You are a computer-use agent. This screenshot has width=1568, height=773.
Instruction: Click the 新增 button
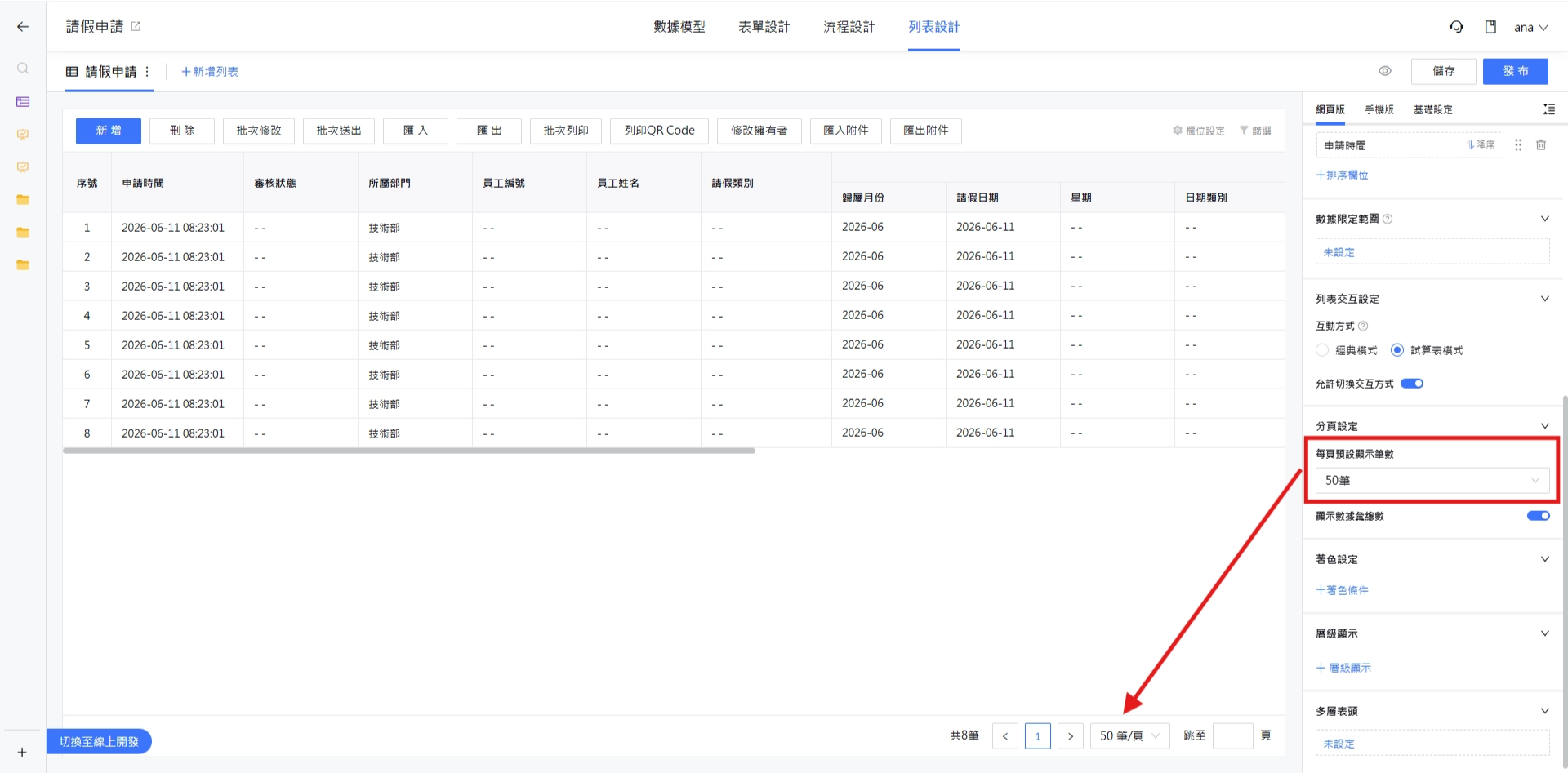pyautogui.click(x=109, y=131)
